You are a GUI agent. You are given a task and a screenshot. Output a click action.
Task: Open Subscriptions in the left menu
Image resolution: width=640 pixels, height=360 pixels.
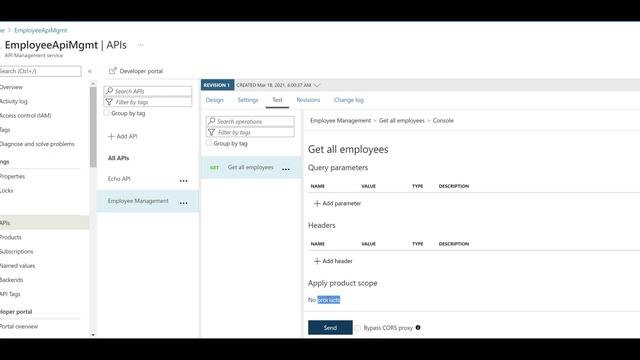click(16, 251)
